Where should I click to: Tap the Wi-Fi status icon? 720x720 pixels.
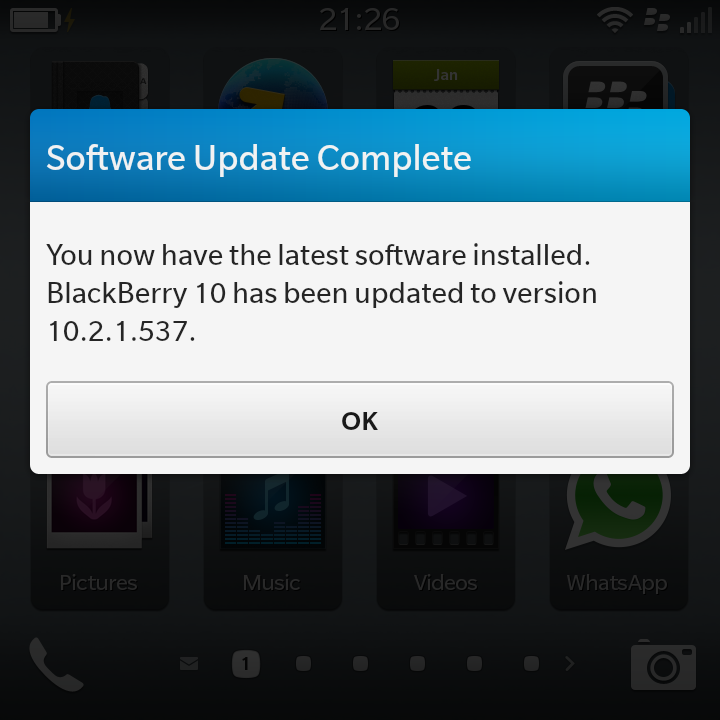click(614, 21)
